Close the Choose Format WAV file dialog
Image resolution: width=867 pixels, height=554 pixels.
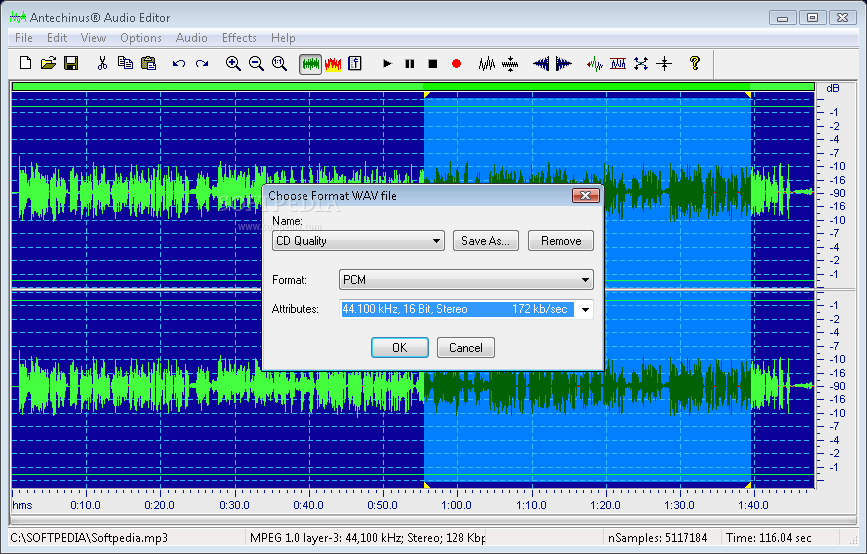pos(586,195)
